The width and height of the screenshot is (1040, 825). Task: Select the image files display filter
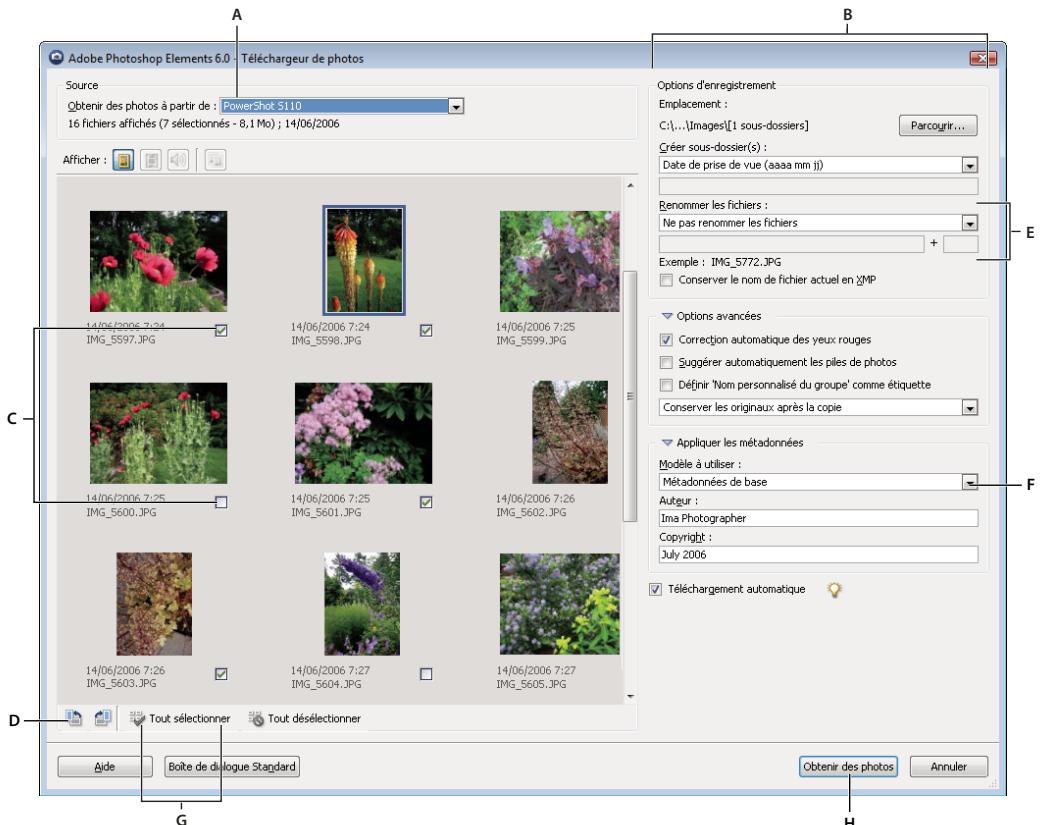123,158
